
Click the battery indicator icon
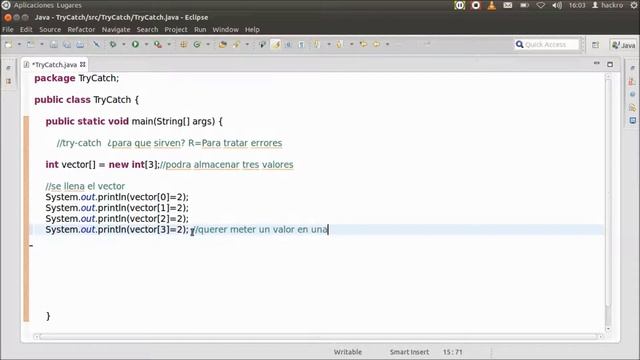524,5
